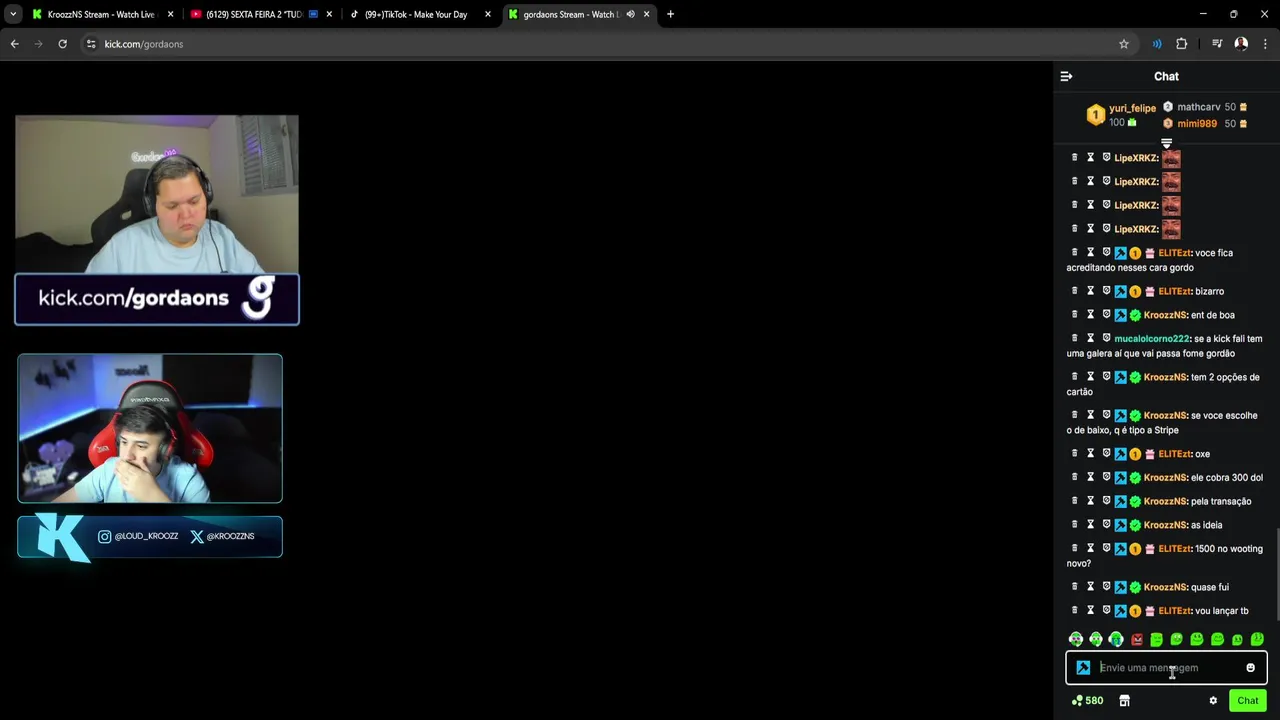Image resolution: width=1280 pixels, height=720 pixels.
Task: Open the emoji picker in message box
Action: [x=1250, y=668]
